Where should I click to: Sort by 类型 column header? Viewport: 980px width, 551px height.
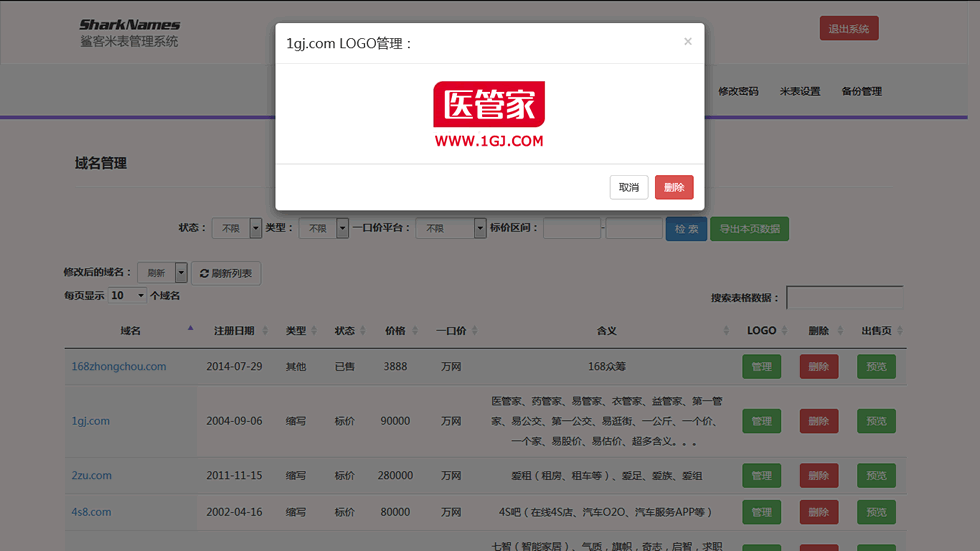tap(296, 330)
